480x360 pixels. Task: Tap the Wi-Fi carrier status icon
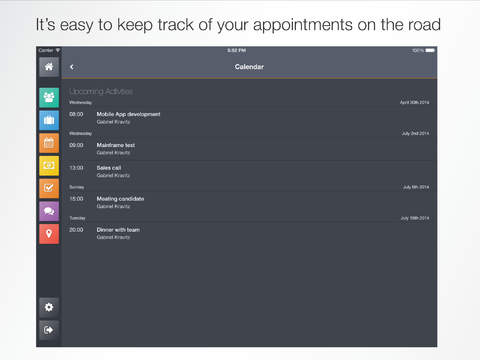pos(58,50)
